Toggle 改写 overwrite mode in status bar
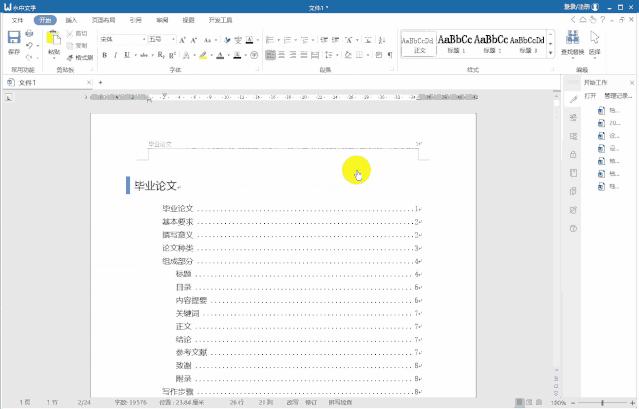Image resolution: width=639 pixels, height=409 pixels. [292, 402]
